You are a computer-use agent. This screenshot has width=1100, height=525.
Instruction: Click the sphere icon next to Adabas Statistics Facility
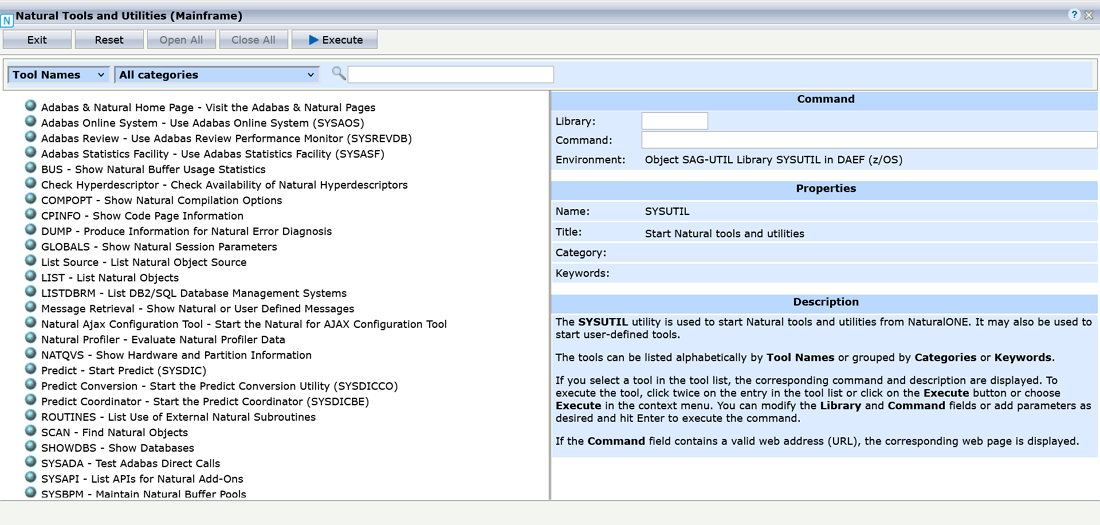[30, 152]
